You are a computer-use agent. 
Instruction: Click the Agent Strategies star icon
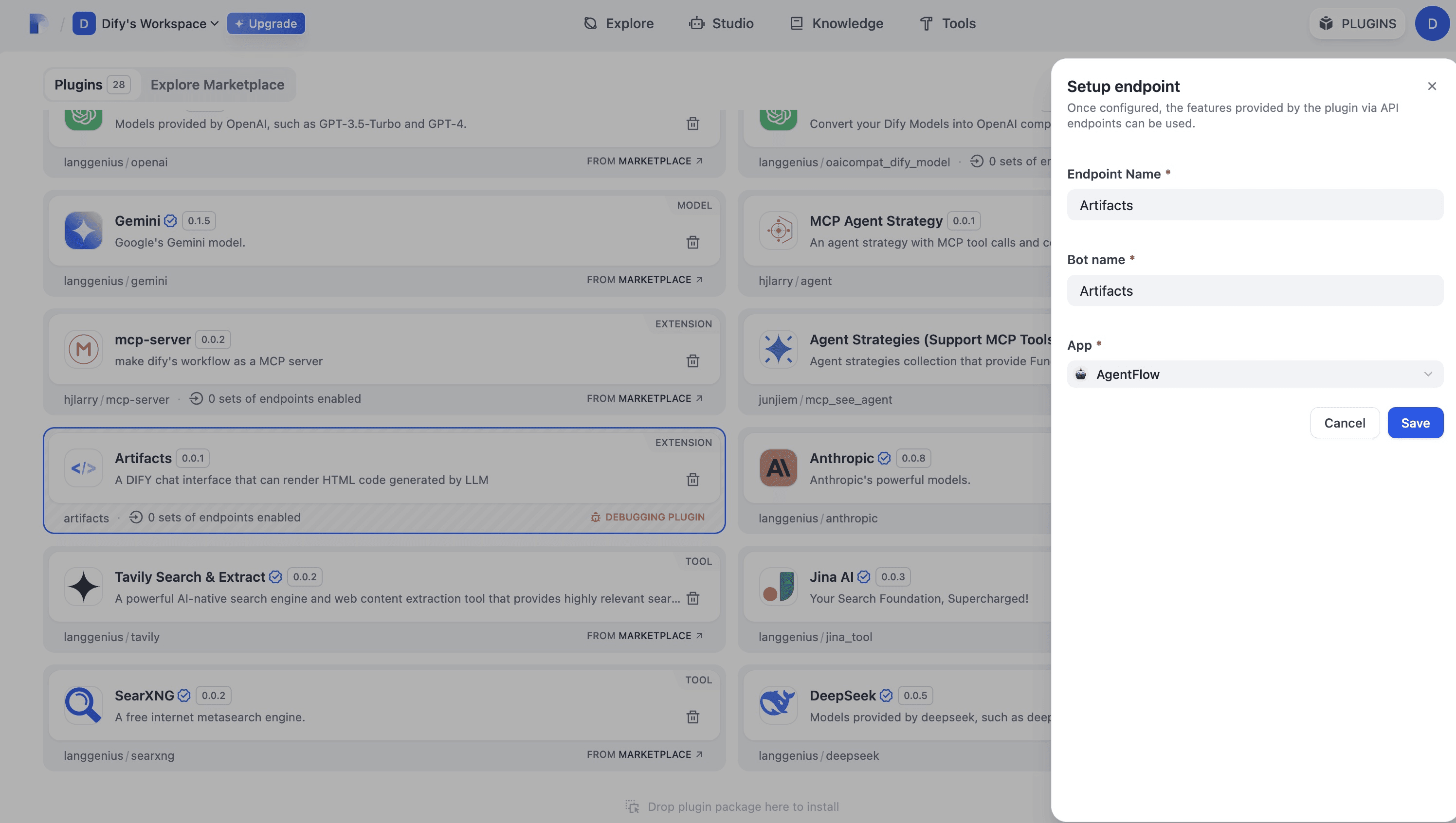pos(779,349)
